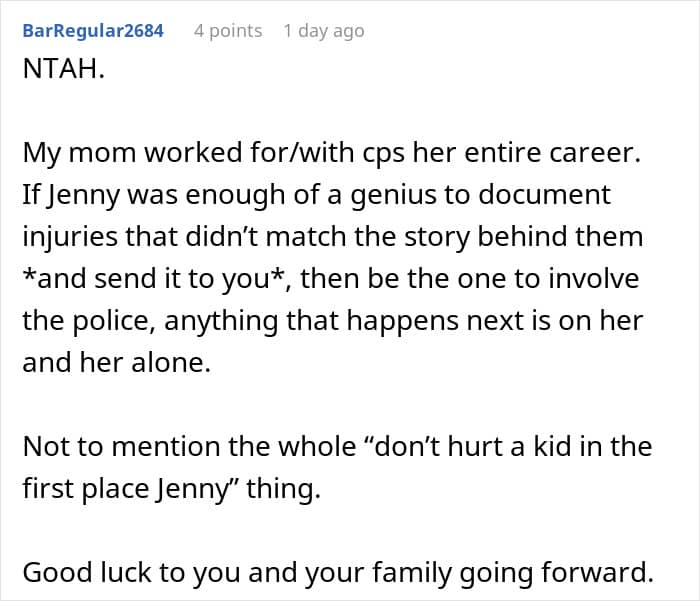
Task: Click the '4 points' score label
Action: click(228, 31)
